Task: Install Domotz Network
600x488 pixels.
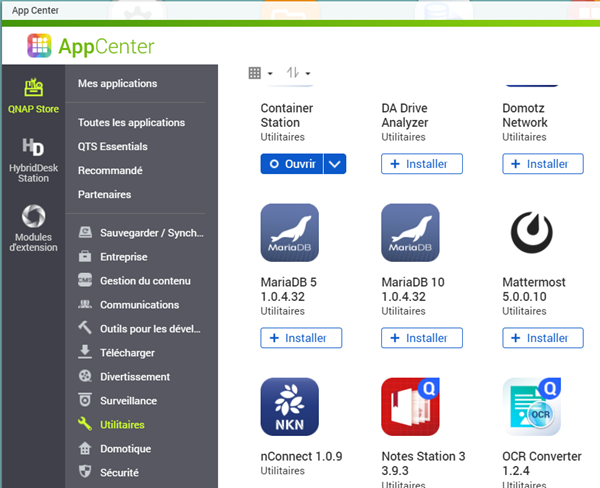Action: [543, 164]
